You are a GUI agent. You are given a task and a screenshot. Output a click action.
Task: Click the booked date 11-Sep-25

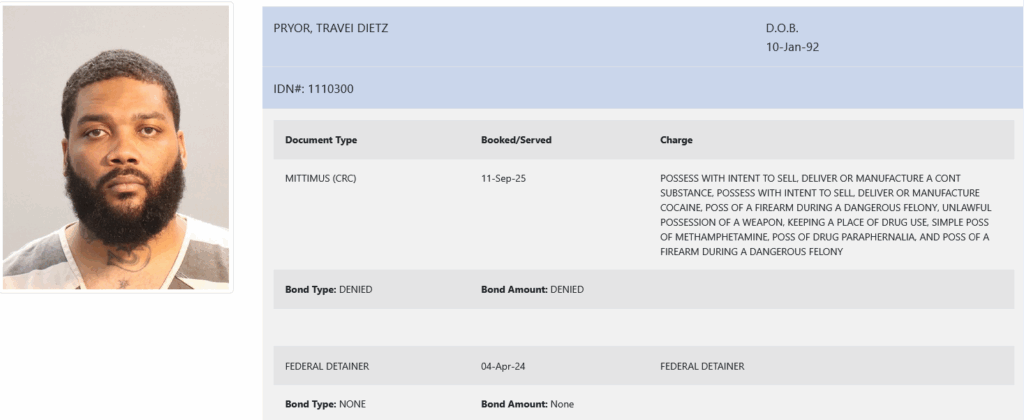click(504, 178)
